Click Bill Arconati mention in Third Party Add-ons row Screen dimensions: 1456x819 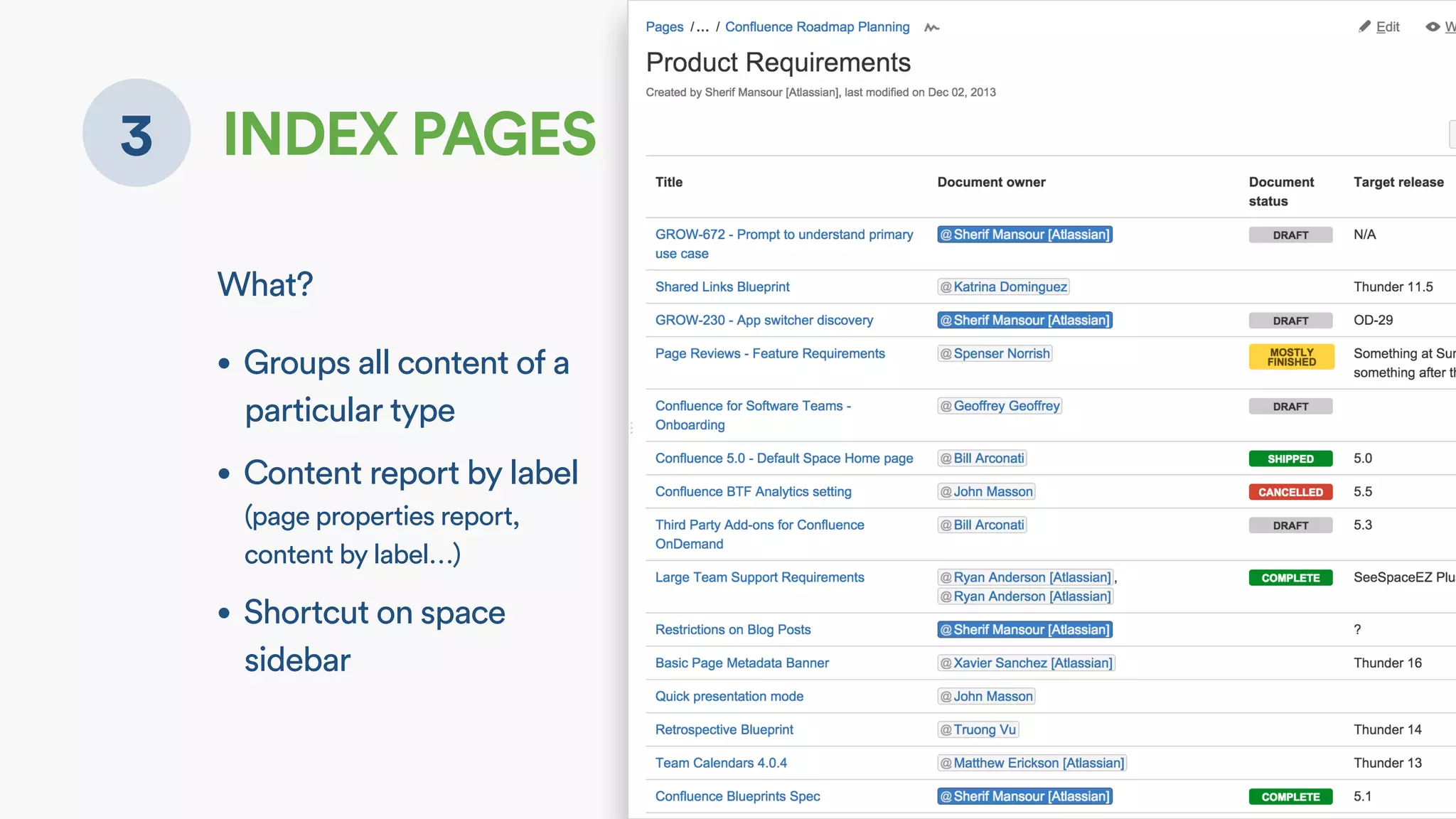[982, 525]
